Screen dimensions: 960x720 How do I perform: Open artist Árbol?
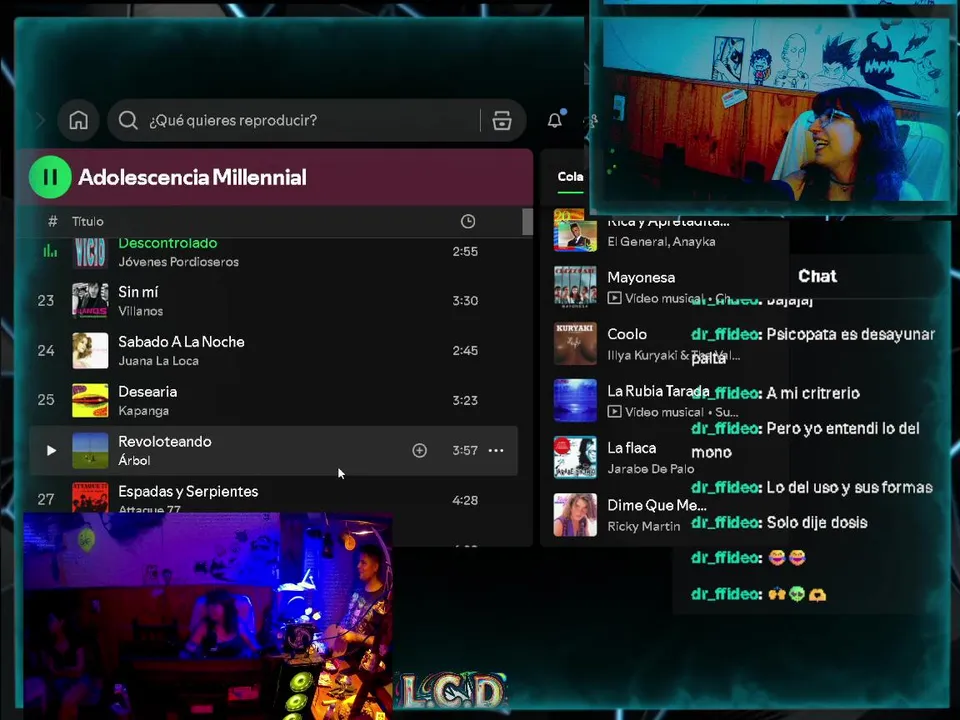(134, 460)
